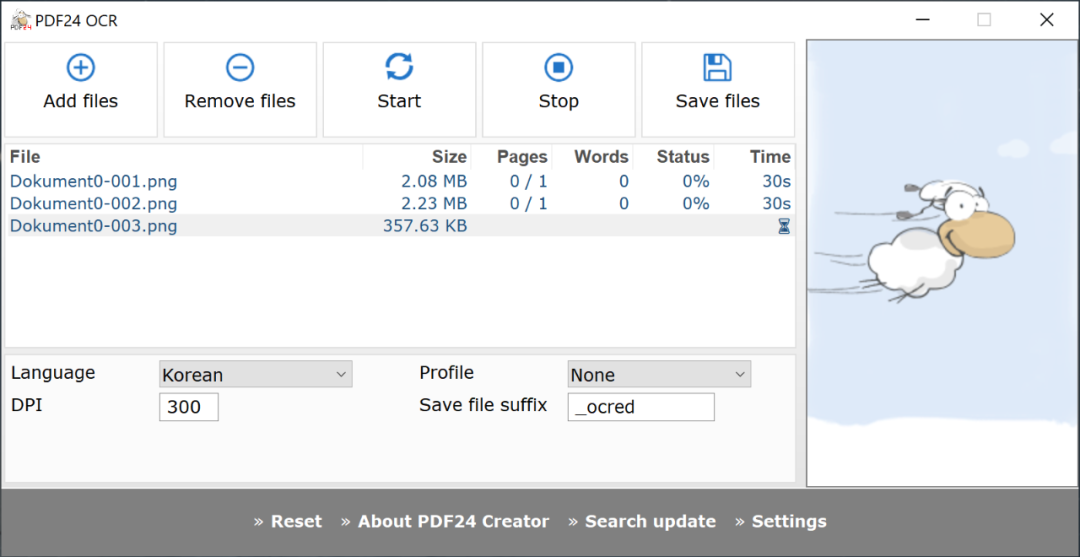
Task: Click the DPI field showing 300
Action: pyautogui.click(x=188, y=407)
